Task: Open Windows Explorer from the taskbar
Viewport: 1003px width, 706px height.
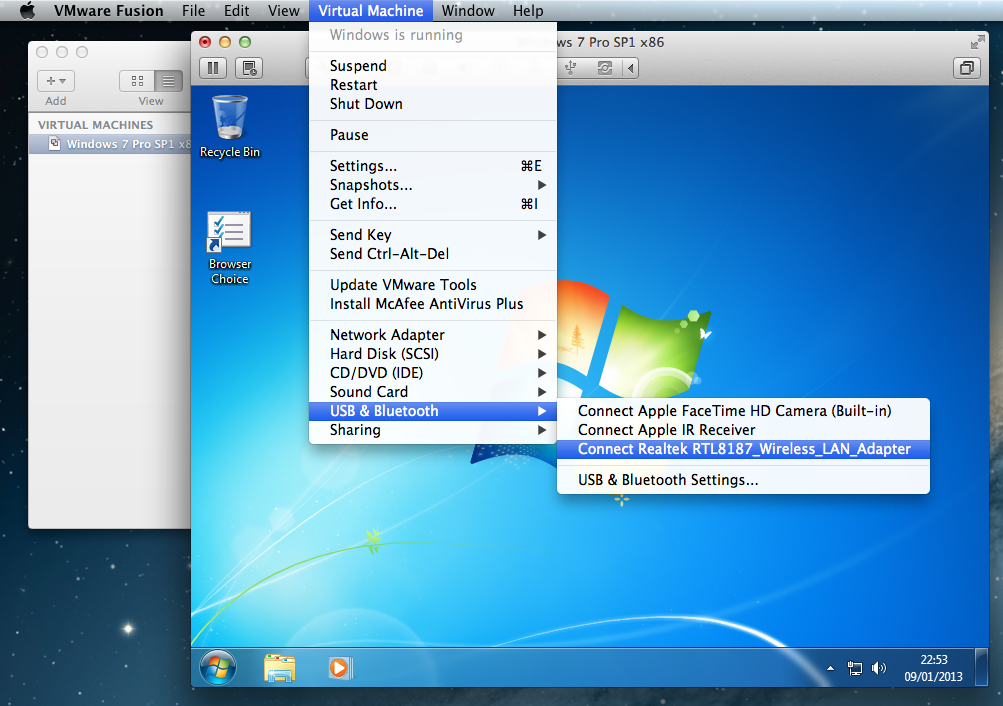Action: (x=280, y=667)
